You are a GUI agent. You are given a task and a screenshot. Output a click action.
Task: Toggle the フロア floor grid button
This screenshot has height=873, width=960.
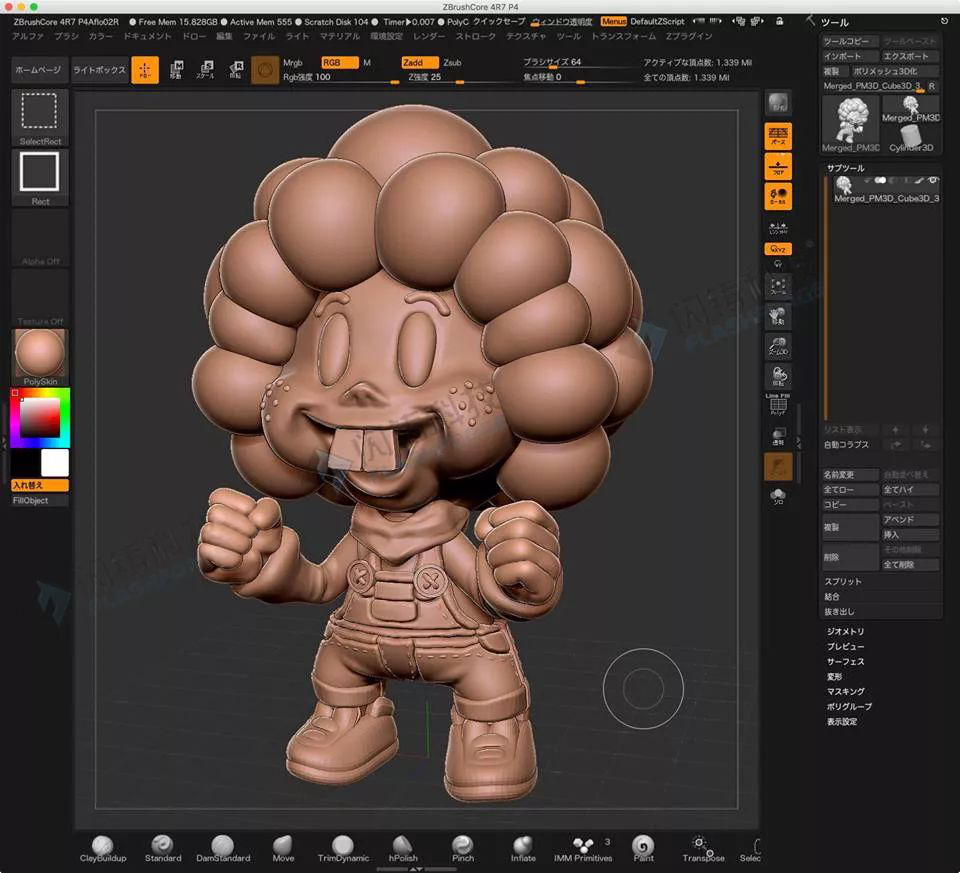click(778, 167)
